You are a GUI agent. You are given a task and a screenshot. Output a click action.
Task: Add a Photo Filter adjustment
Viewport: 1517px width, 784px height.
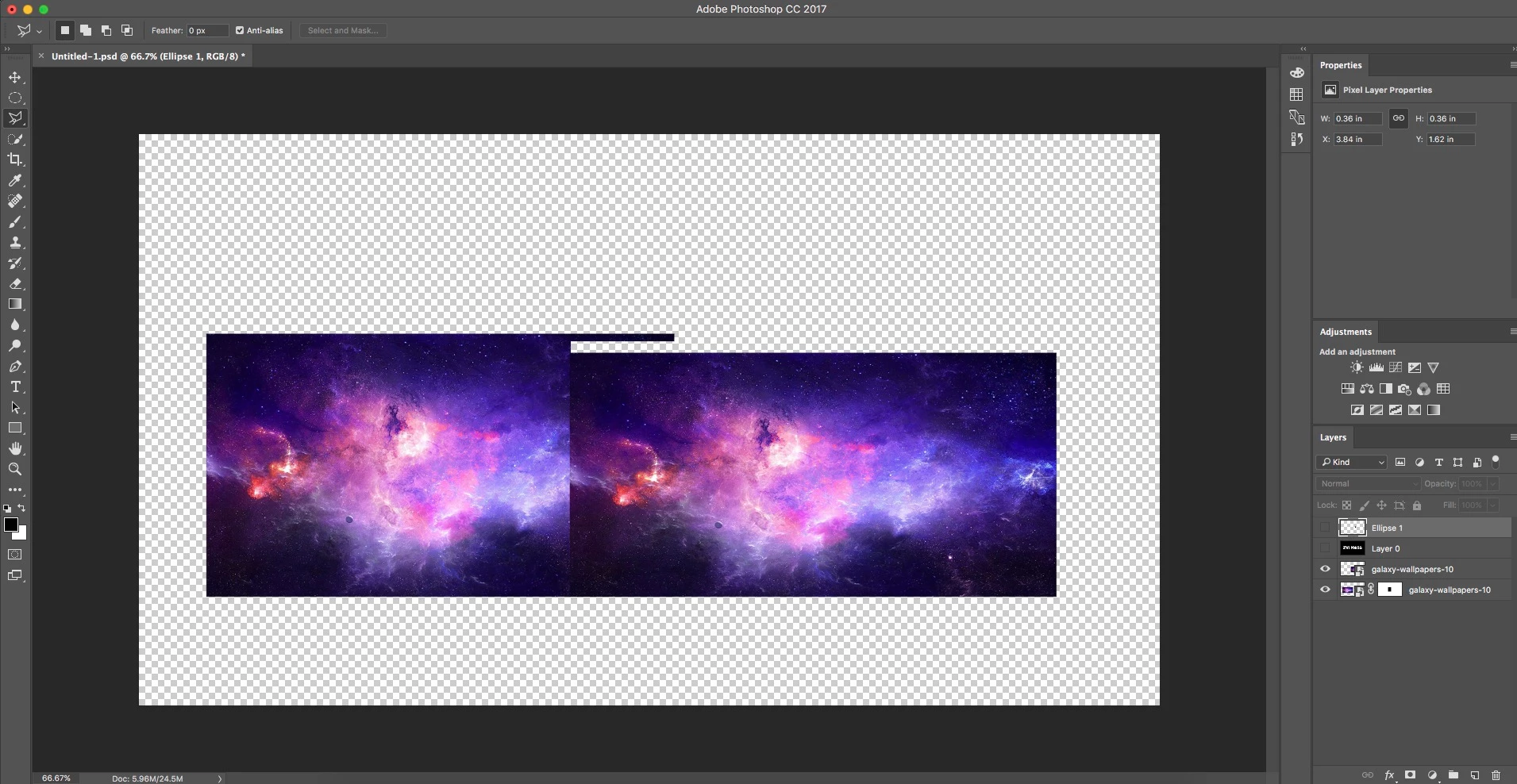tap(1404, 389)
